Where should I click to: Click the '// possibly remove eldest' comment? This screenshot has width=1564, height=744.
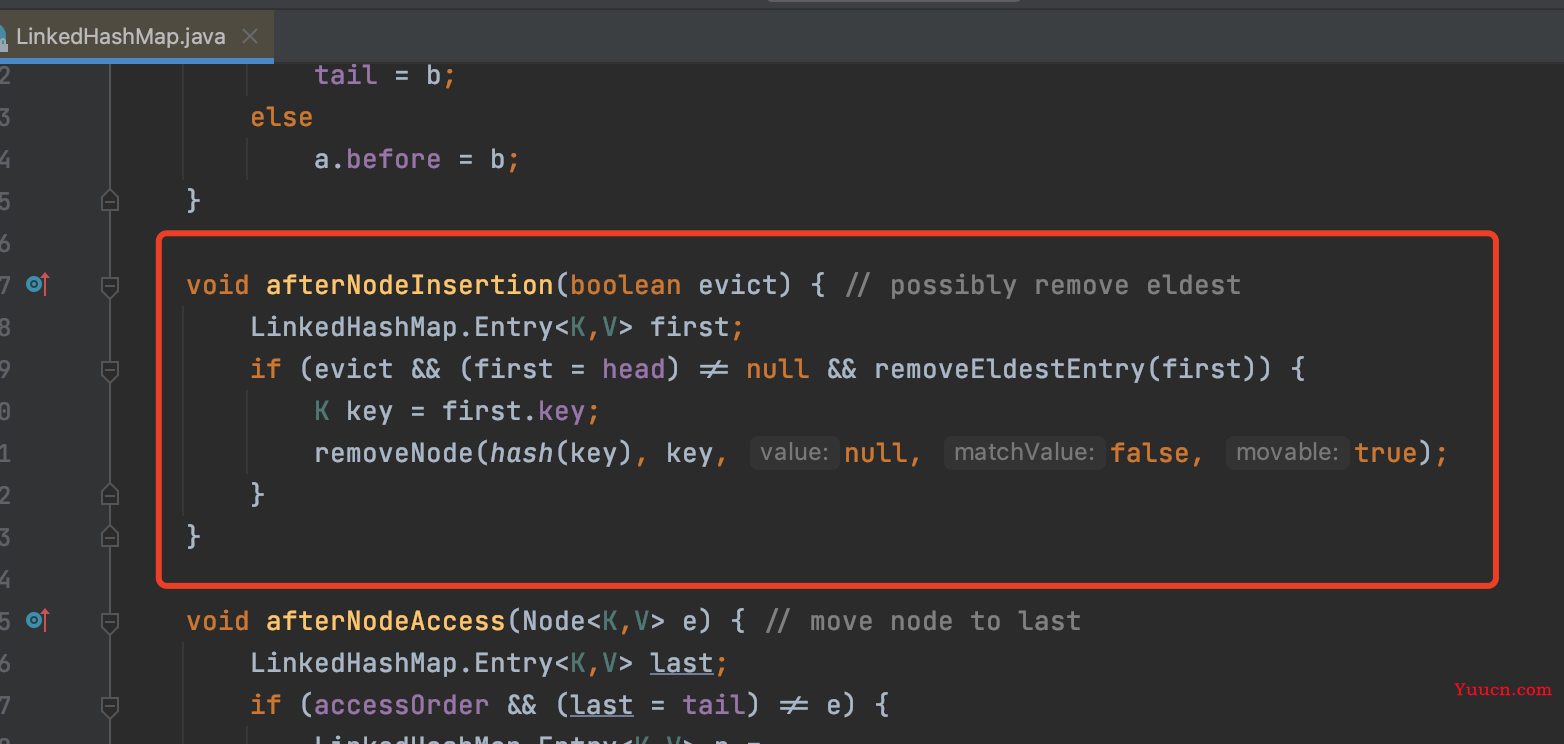1043,285
